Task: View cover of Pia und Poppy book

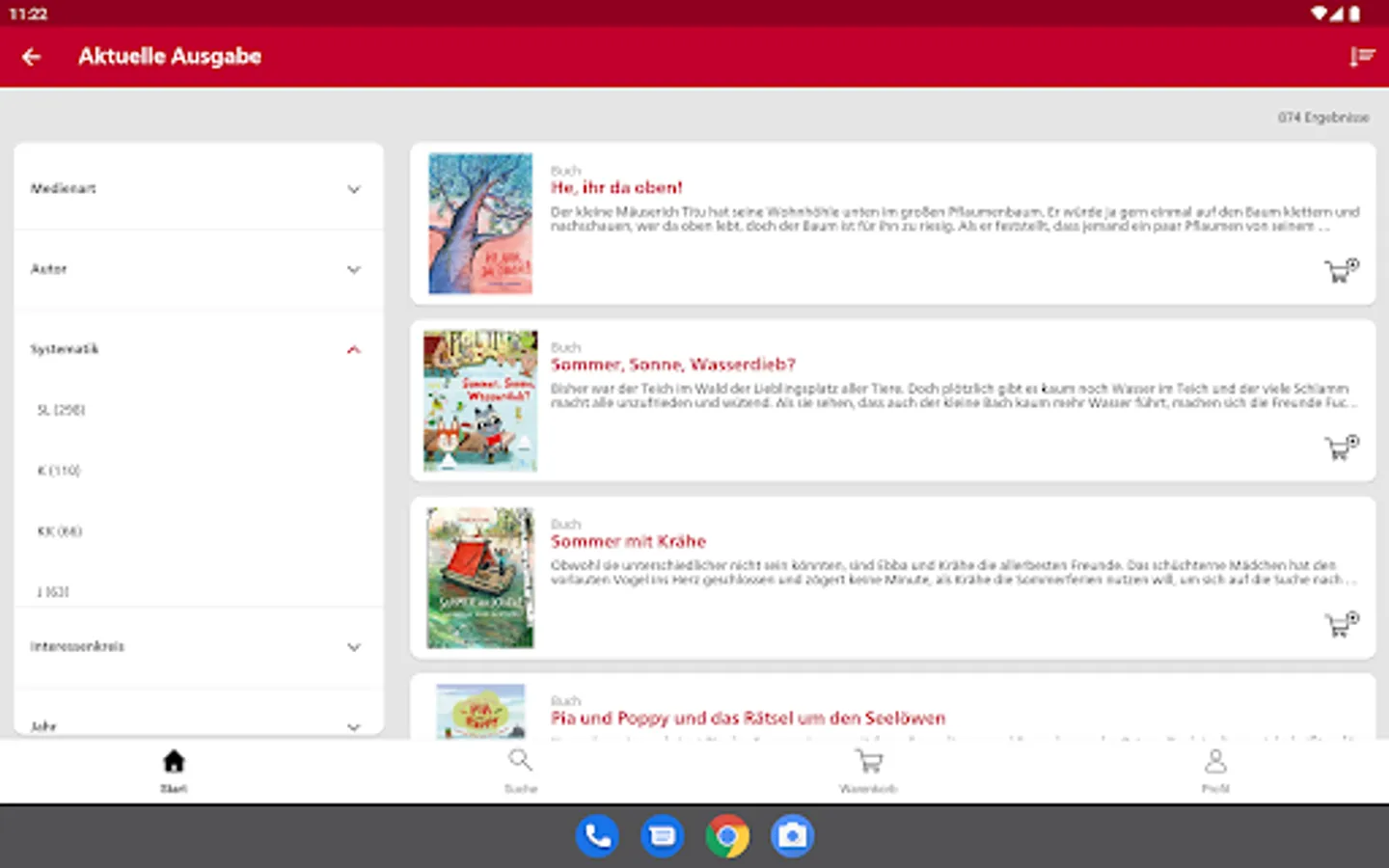Action: pos(480,711)
